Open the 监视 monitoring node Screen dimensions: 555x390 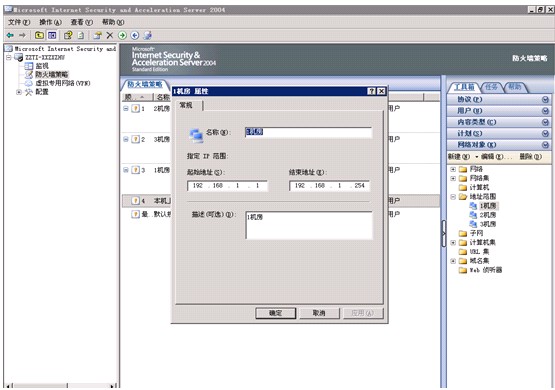pos(42,66)
